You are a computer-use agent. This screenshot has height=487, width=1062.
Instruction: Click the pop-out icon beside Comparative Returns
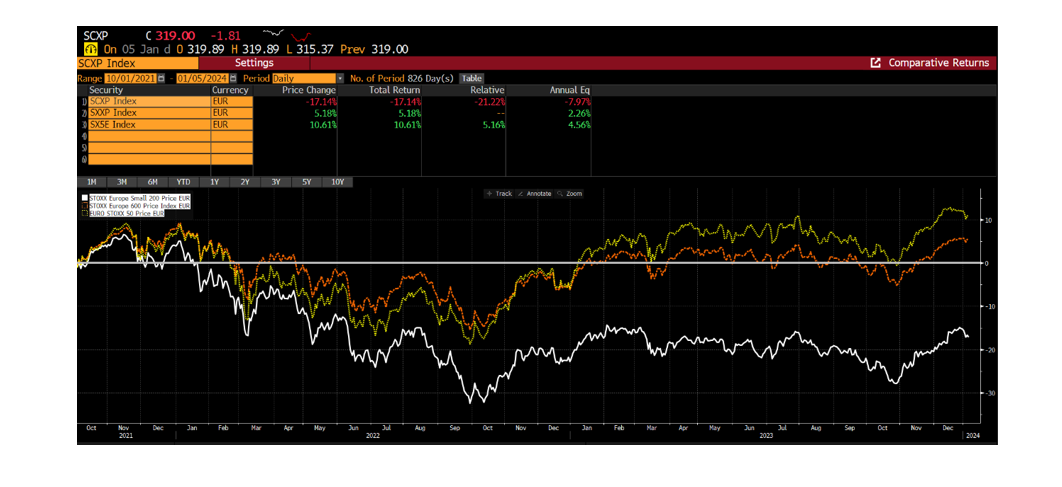point(876,63)
